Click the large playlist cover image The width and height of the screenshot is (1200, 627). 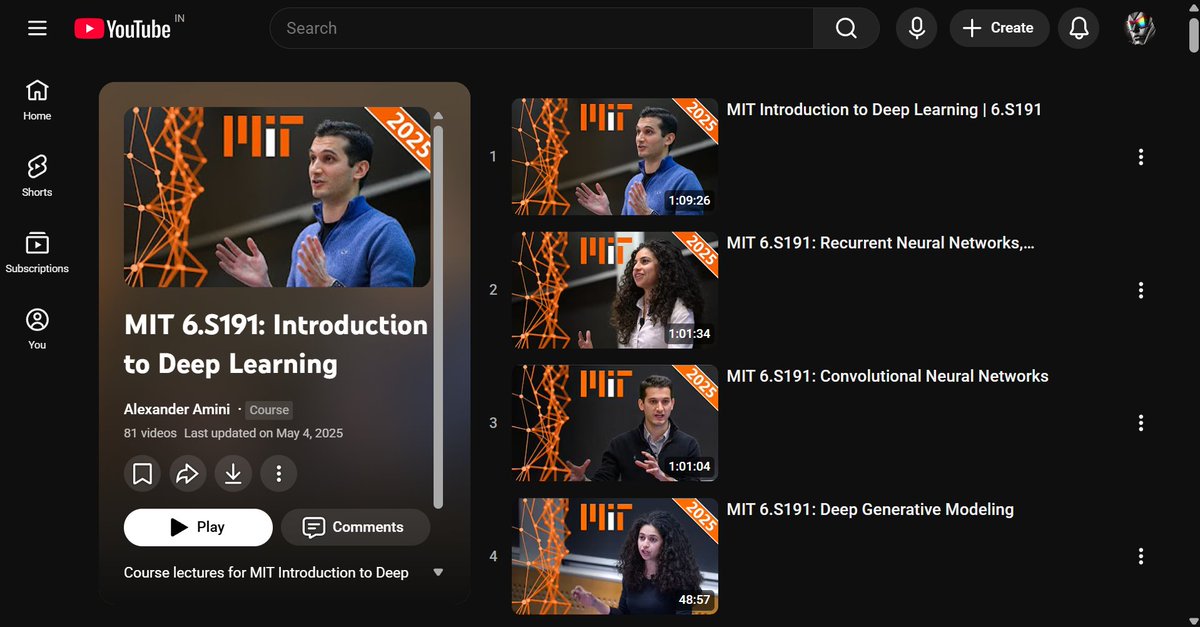pos(277,197)
